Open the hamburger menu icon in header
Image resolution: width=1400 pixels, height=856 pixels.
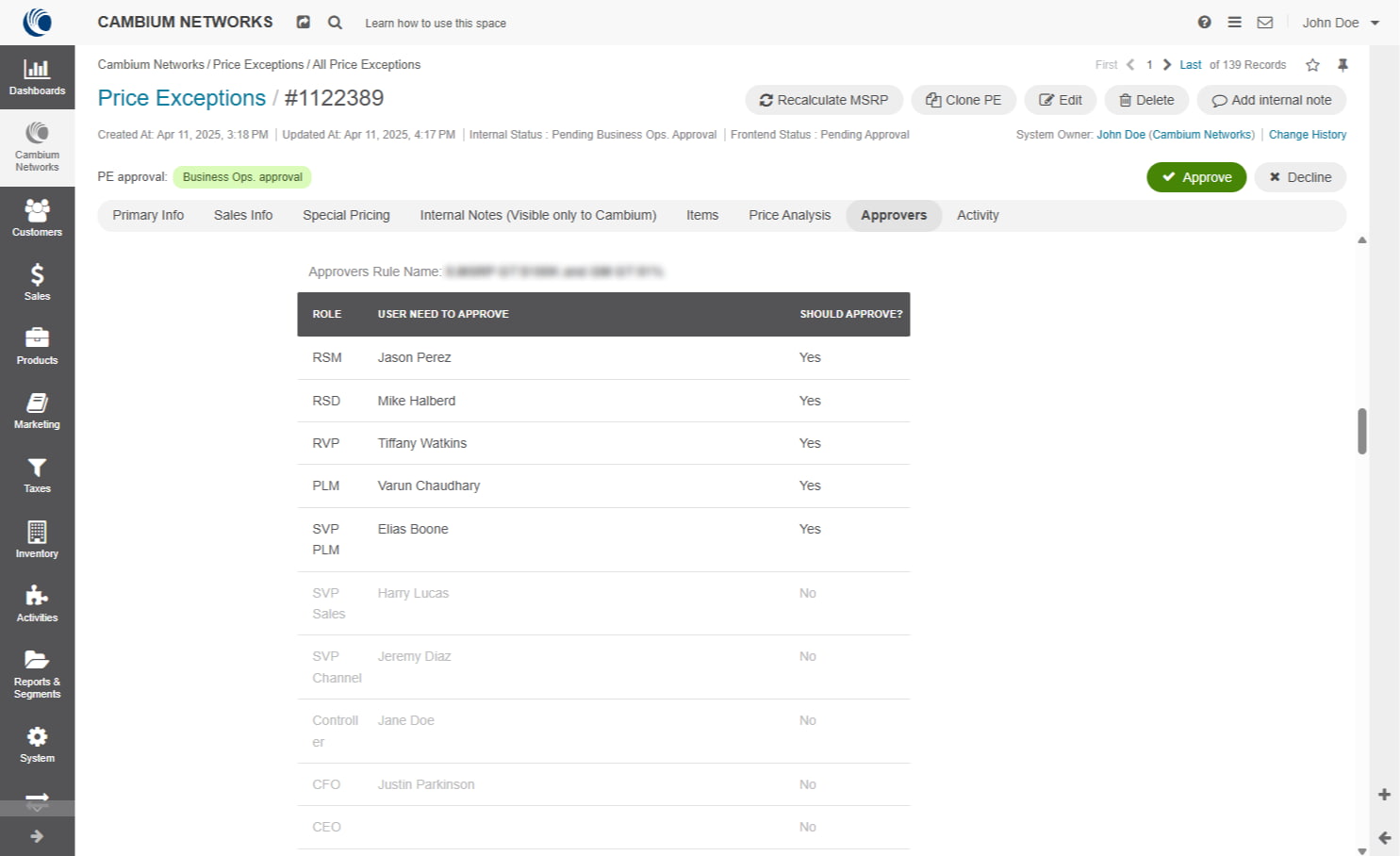pos(1234,22)
